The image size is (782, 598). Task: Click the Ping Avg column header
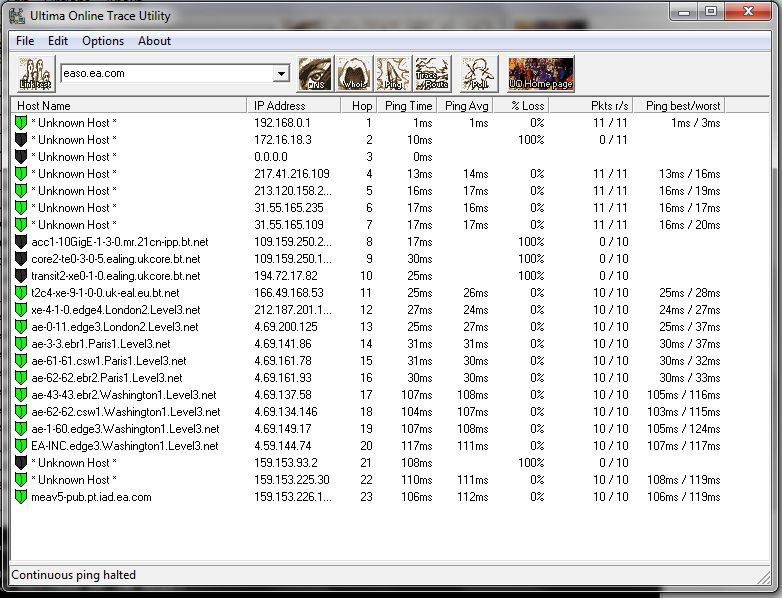point(466,106)
